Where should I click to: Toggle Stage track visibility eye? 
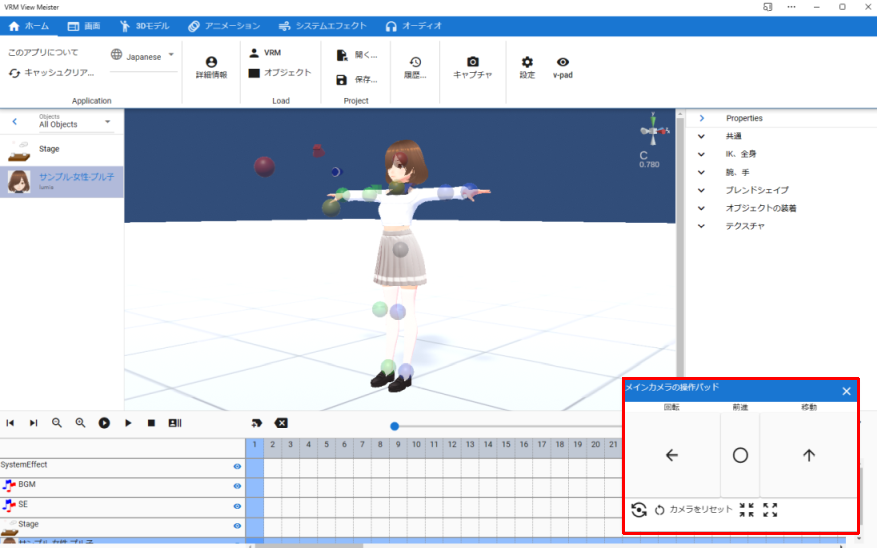tap(237, 526)
